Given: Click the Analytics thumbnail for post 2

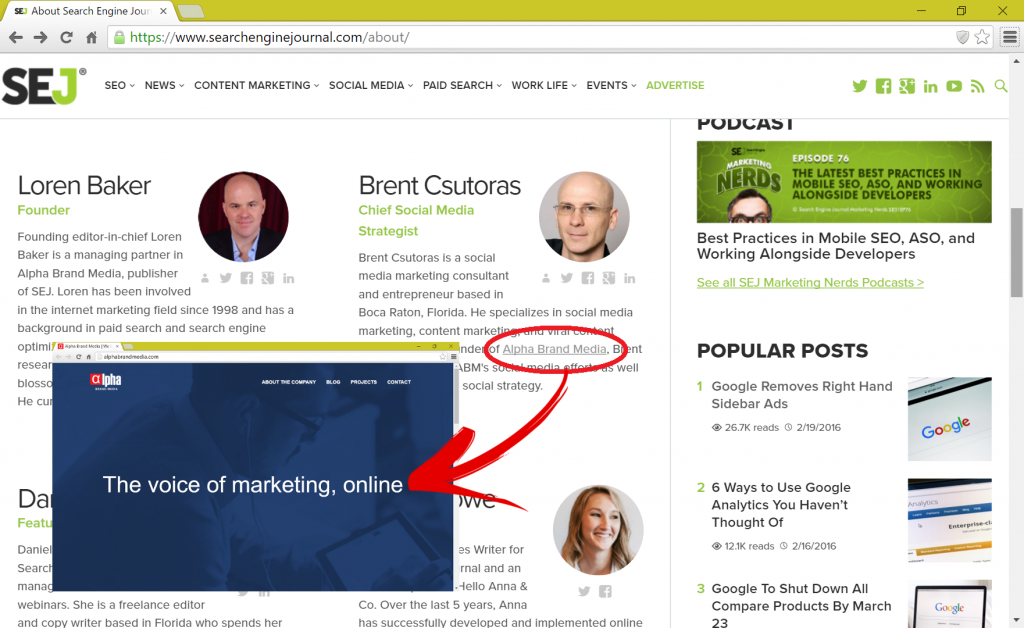Looking at the screenshot, I should click(x=950, y=520).
